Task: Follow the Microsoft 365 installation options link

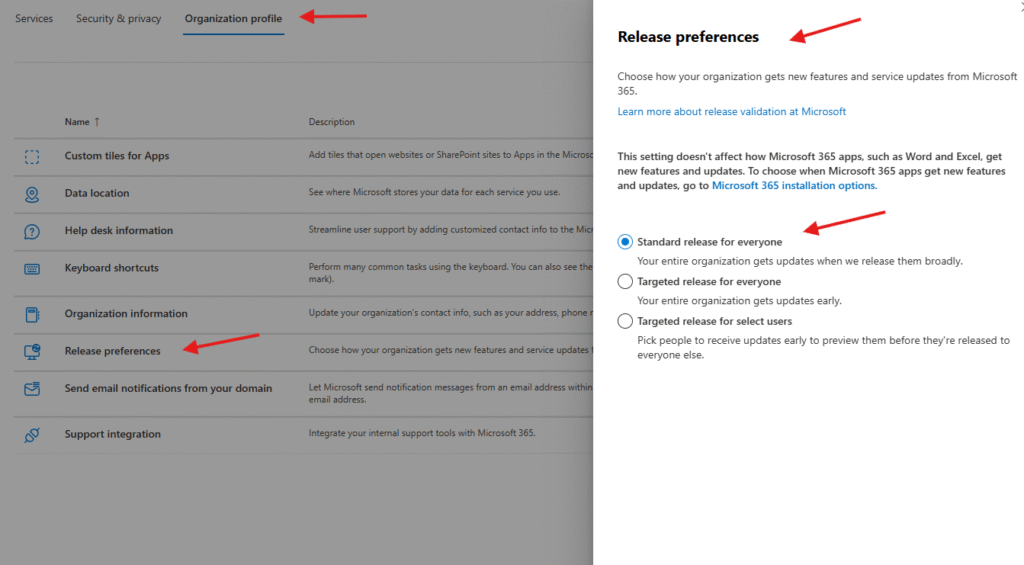Action: [794, 186]
